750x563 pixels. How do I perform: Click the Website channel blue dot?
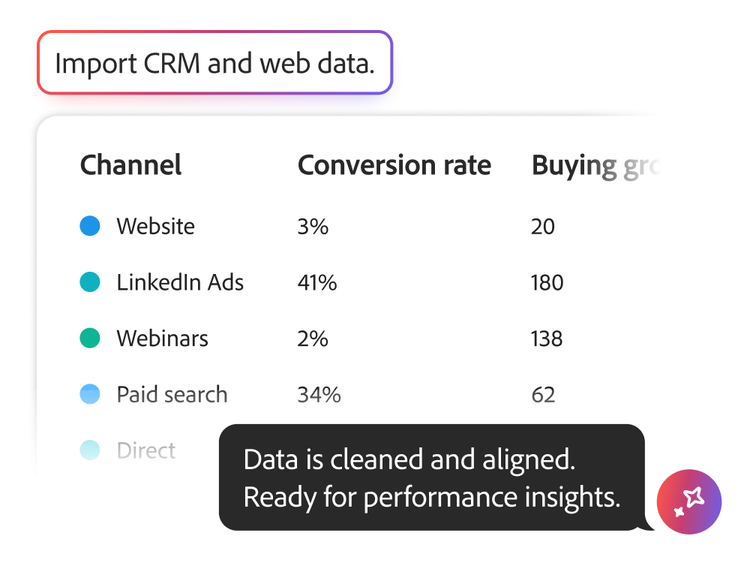coord(90,227)
